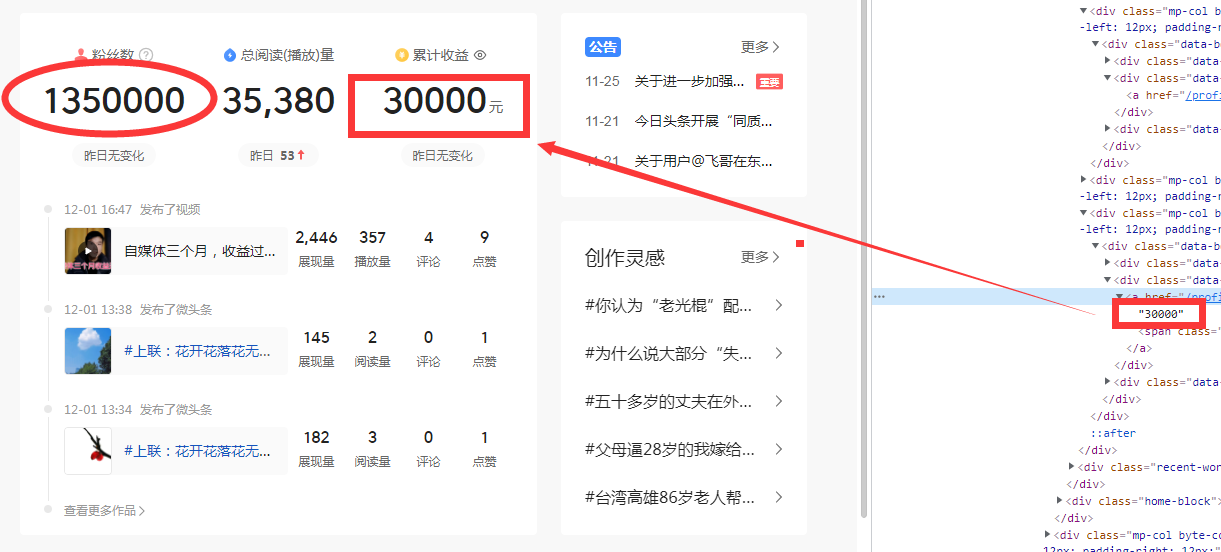Click the 4 评论 stat
The width and height of the screenshot is (1221, 552).
(x=429, y=250)
